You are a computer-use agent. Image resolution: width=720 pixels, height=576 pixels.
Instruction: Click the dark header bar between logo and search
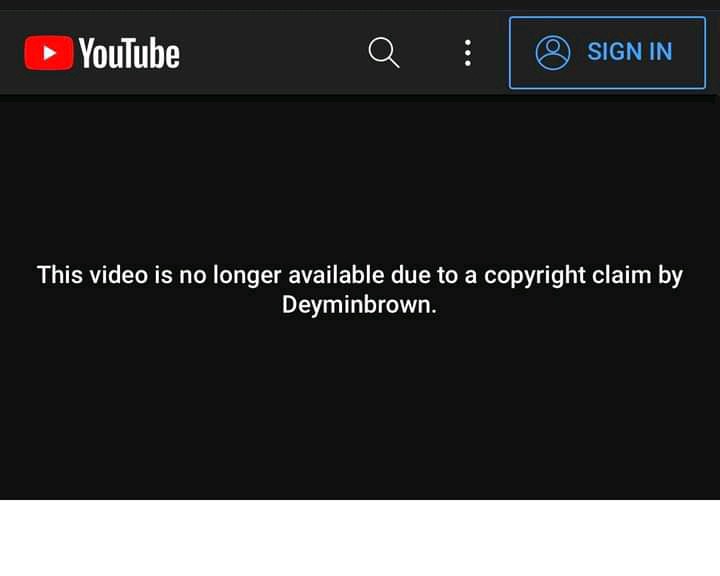tap(274, 53)
